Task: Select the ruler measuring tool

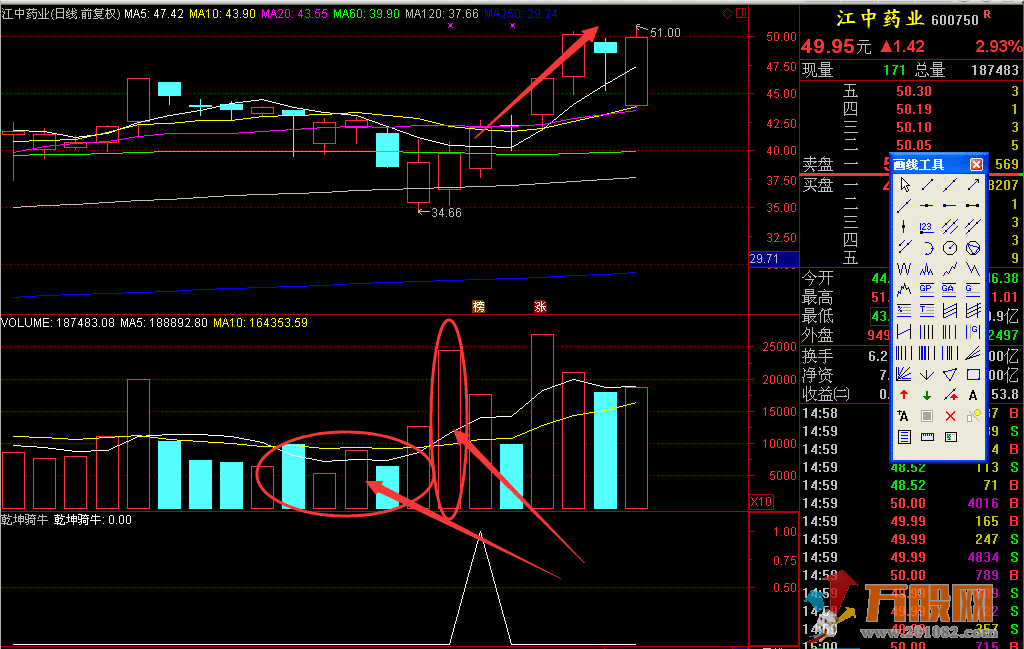Action: click(927, 437)
